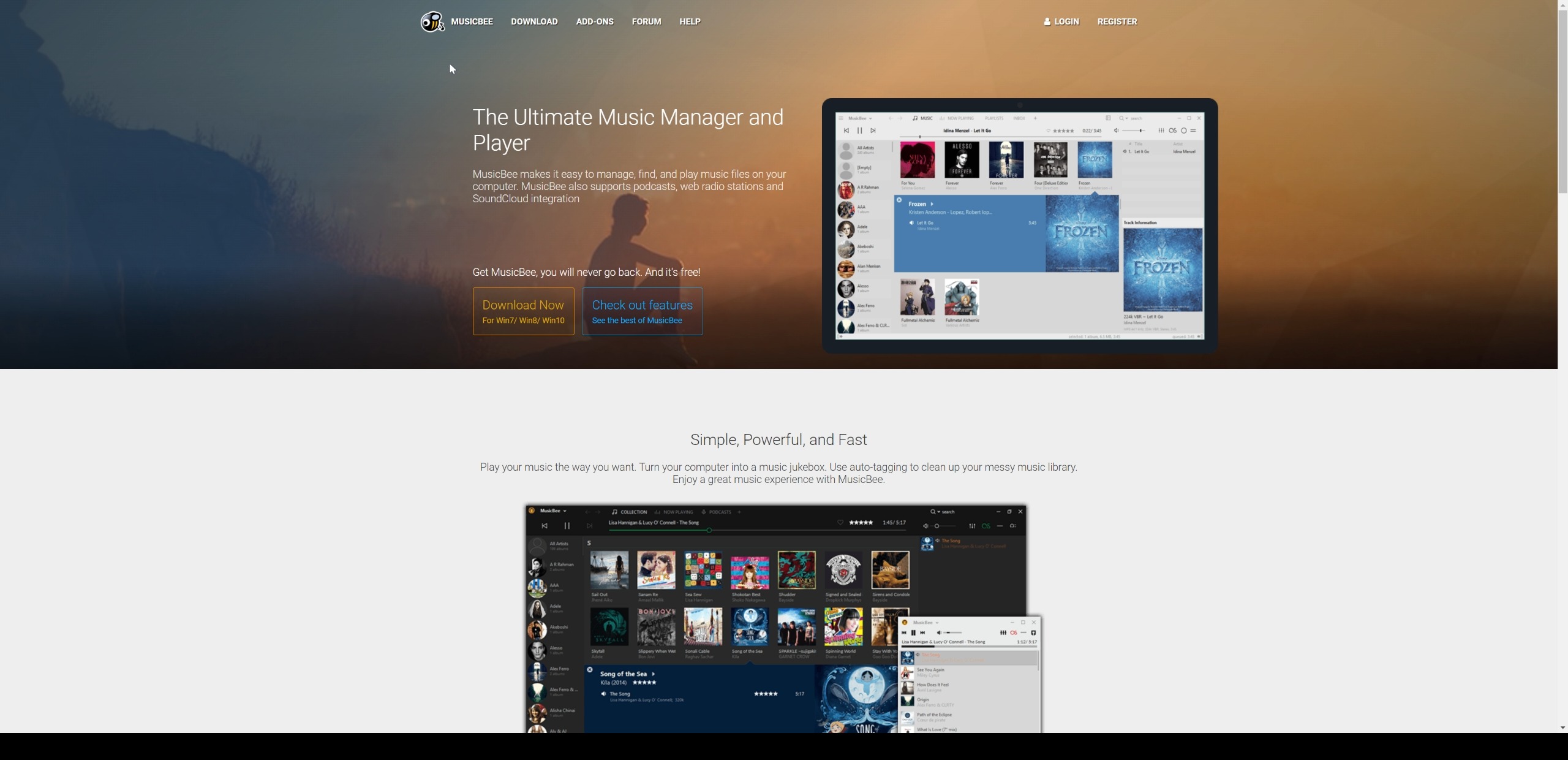This screenshot has height=760, width=1568.
Task: Click the "Simple, Powerful, and Fast" heading
Action: 778,439
